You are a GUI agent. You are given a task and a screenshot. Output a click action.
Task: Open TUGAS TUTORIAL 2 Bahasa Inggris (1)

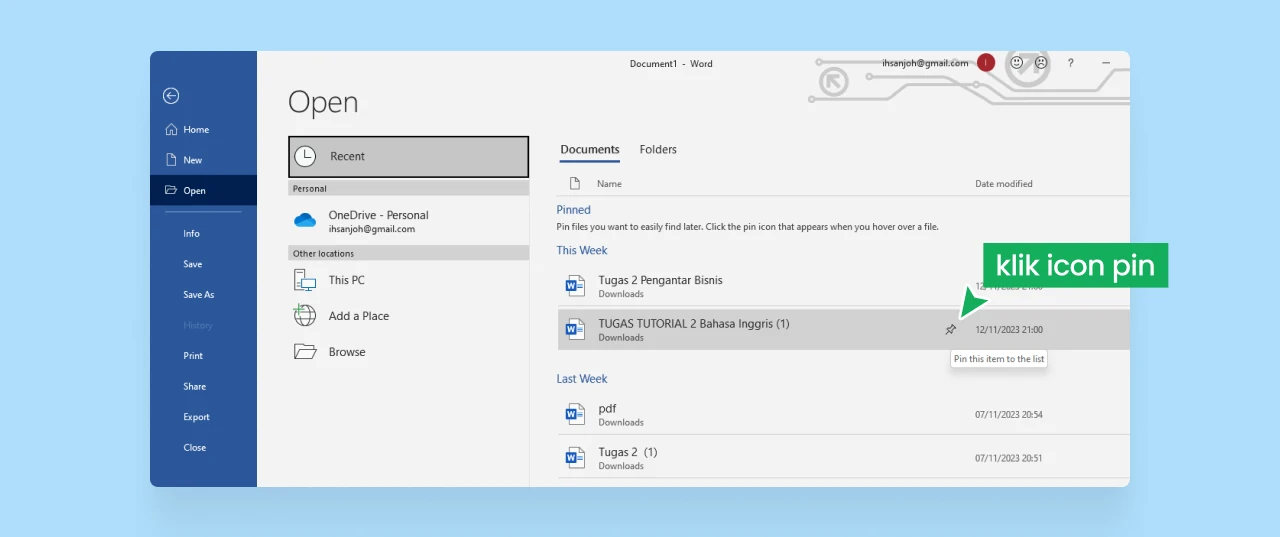click(843, 329)
